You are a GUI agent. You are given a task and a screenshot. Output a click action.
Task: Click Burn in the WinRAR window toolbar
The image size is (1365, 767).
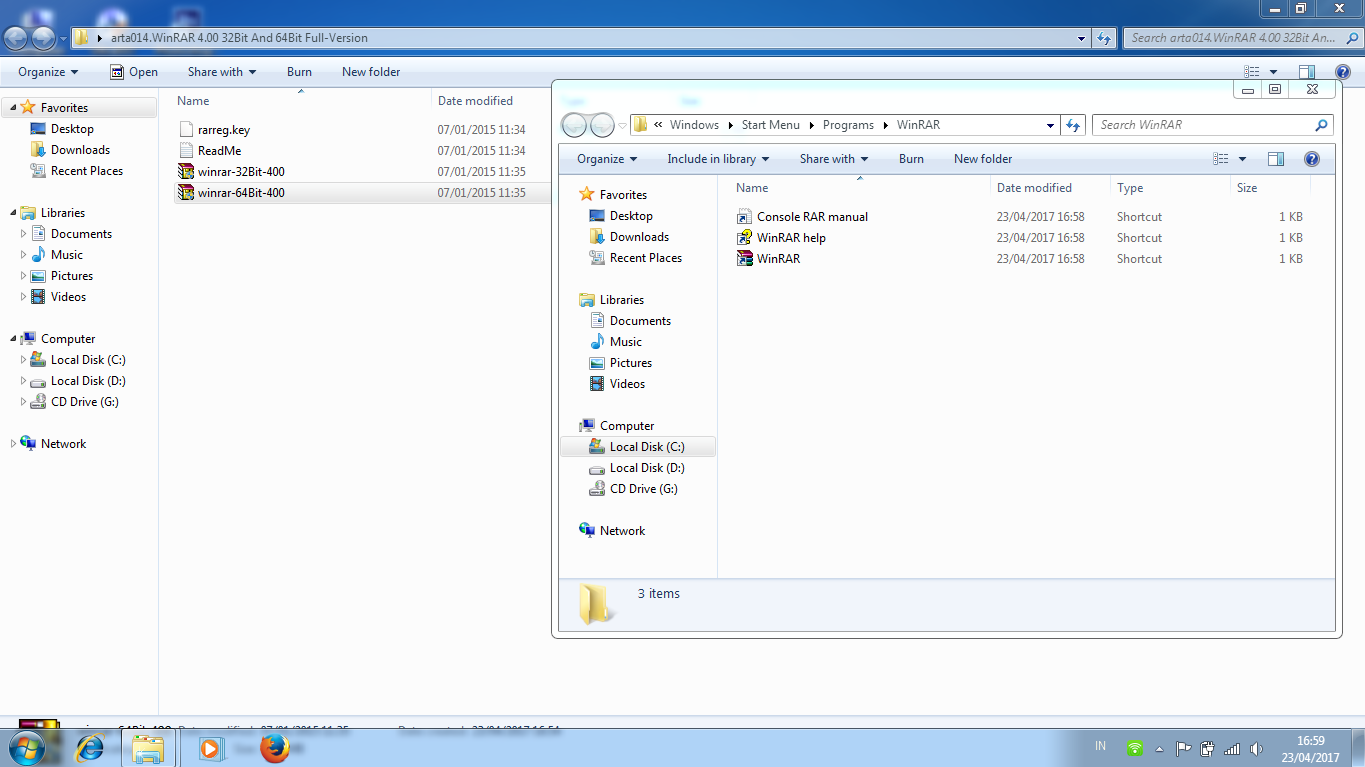(911, 159)
